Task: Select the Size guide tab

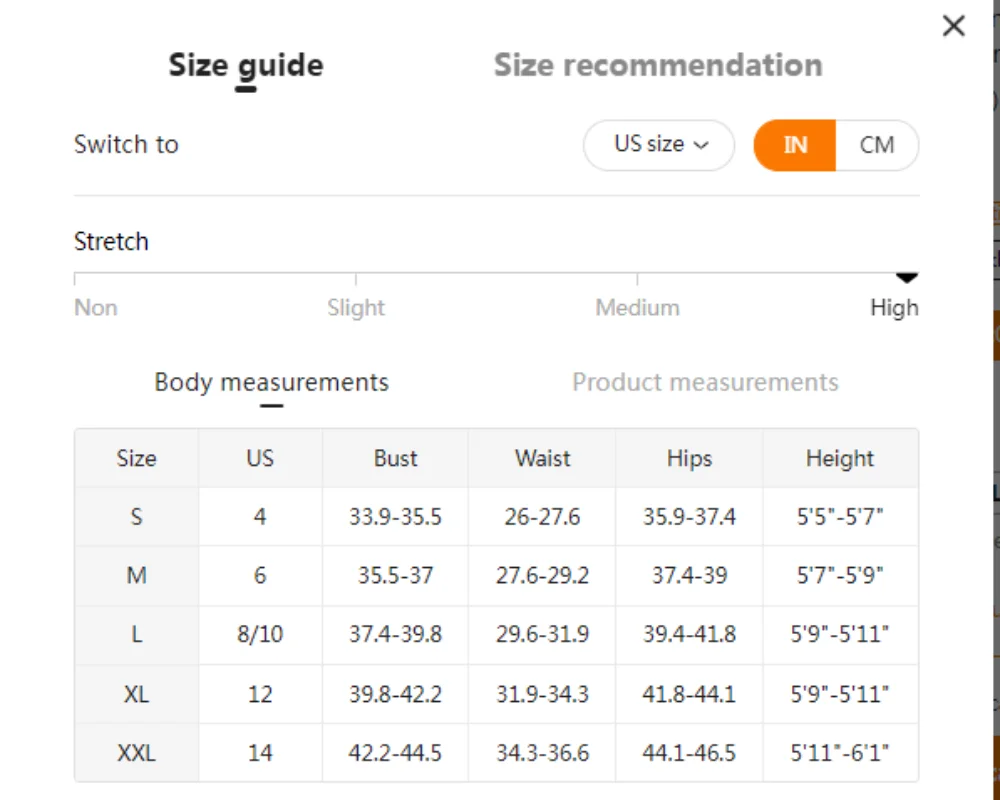Action: (246, 66)
